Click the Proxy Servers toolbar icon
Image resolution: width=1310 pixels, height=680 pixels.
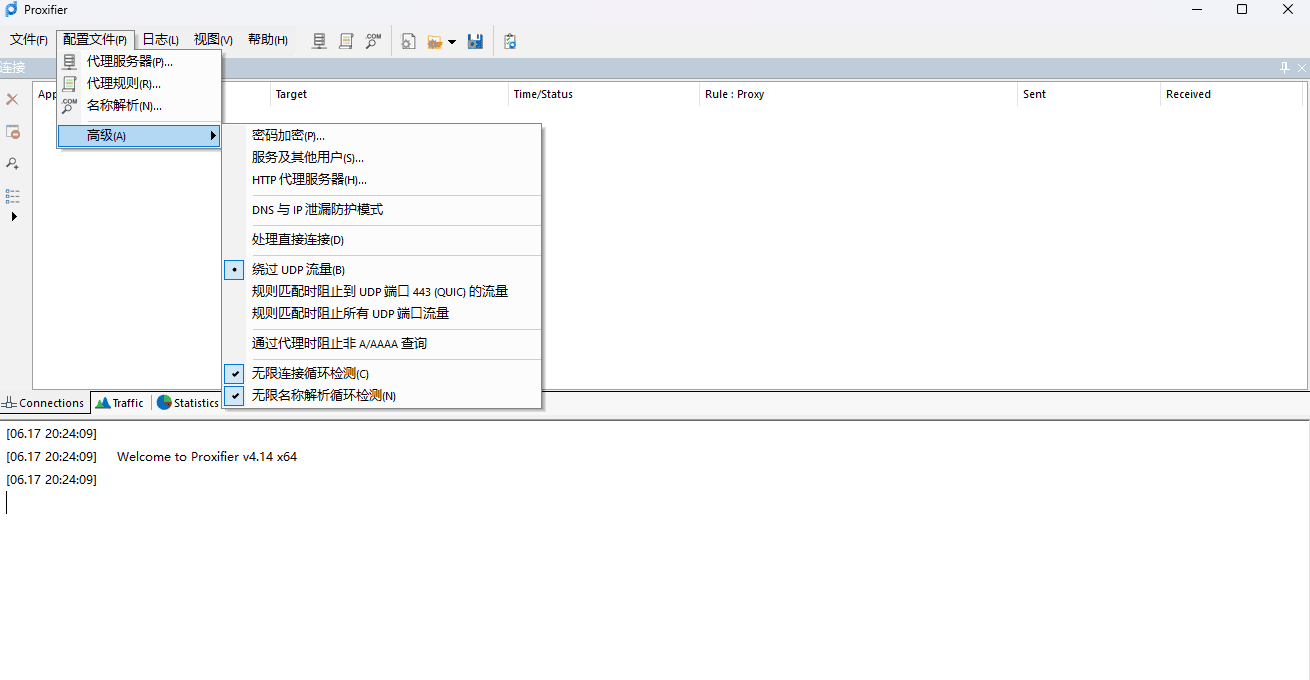point(320,41)
